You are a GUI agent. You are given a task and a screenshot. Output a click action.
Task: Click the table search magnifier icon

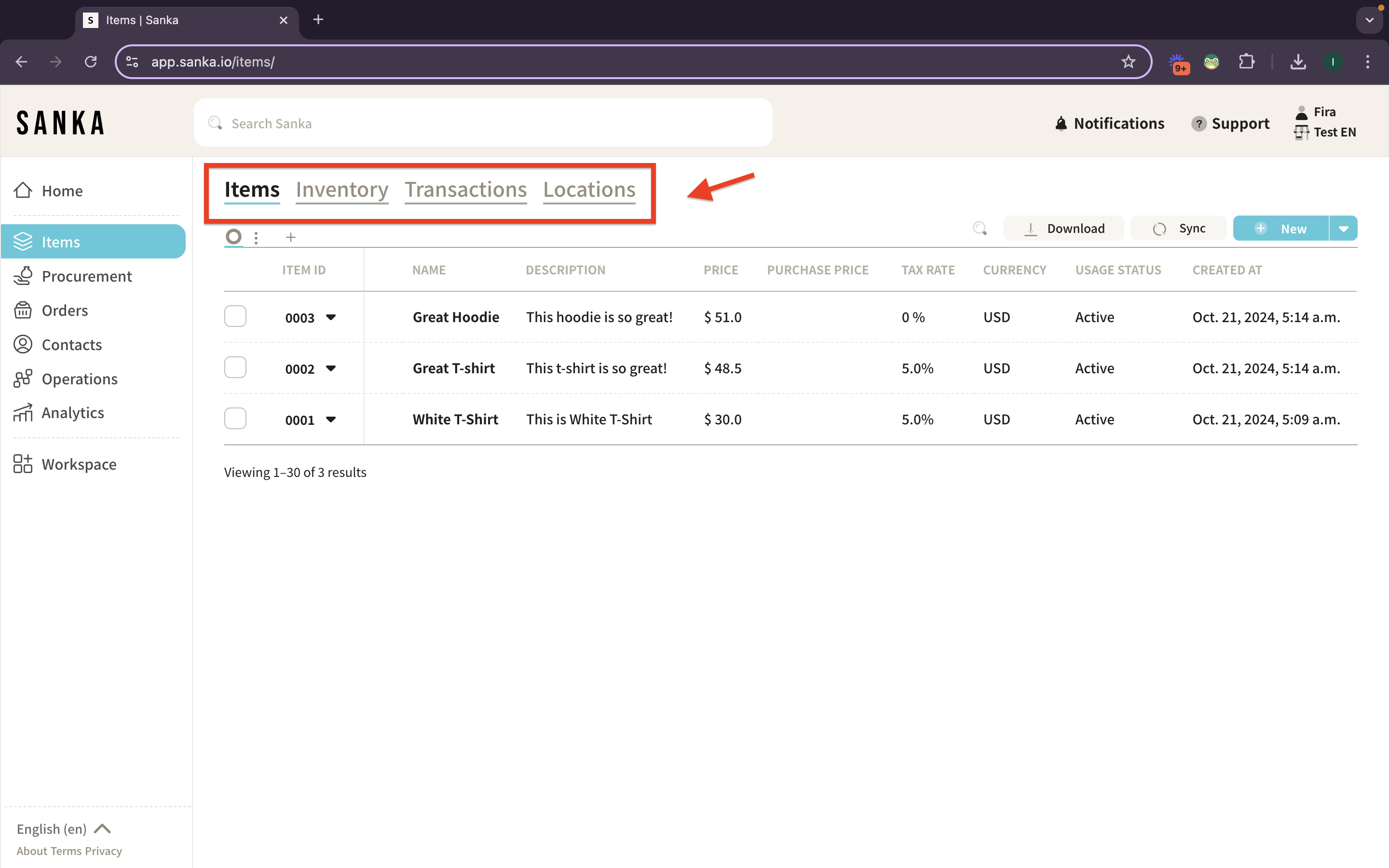[x=980, y=229]
